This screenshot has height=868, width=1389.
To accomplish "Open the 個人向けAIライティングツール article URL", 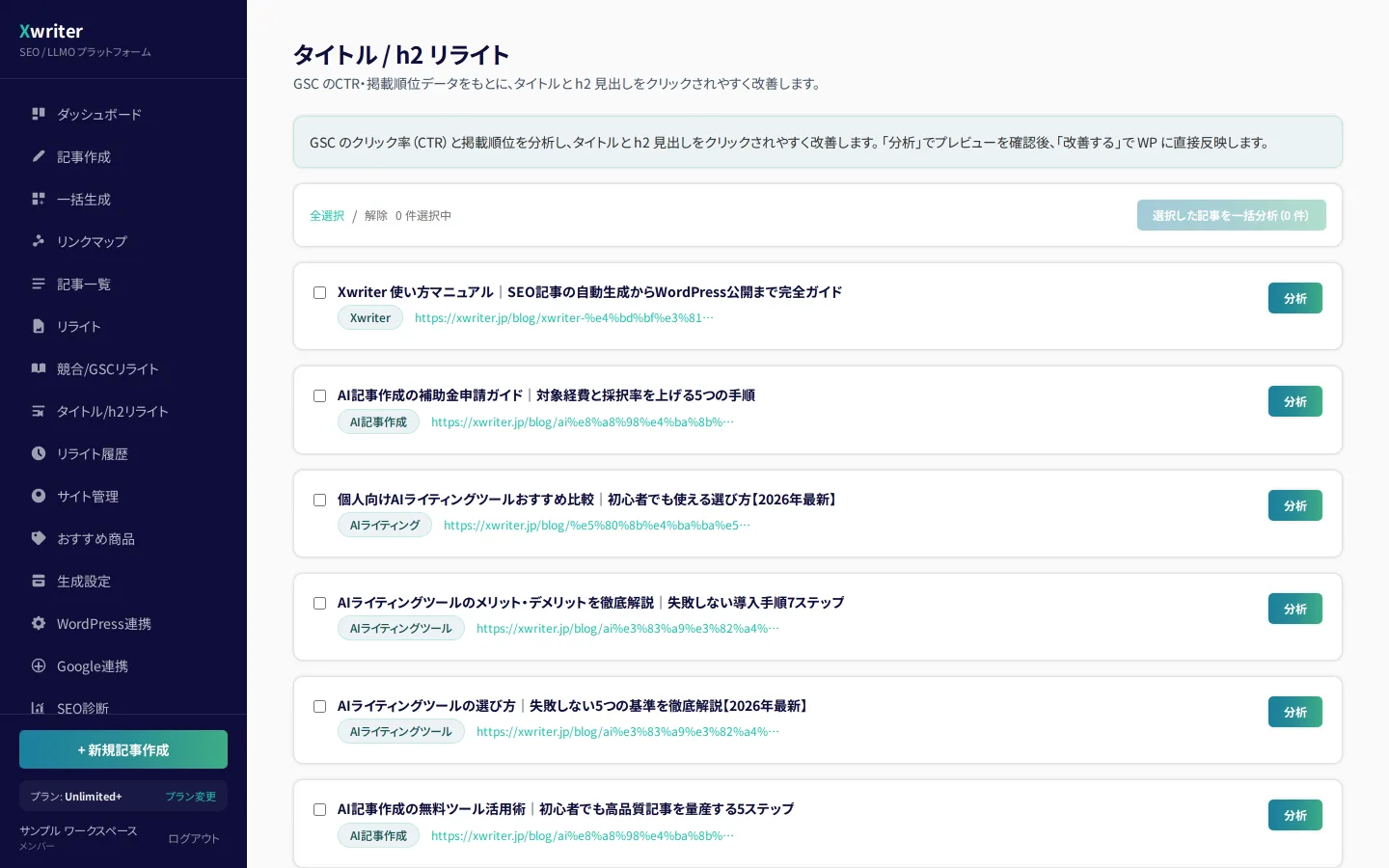I will [x=597, y=526].
